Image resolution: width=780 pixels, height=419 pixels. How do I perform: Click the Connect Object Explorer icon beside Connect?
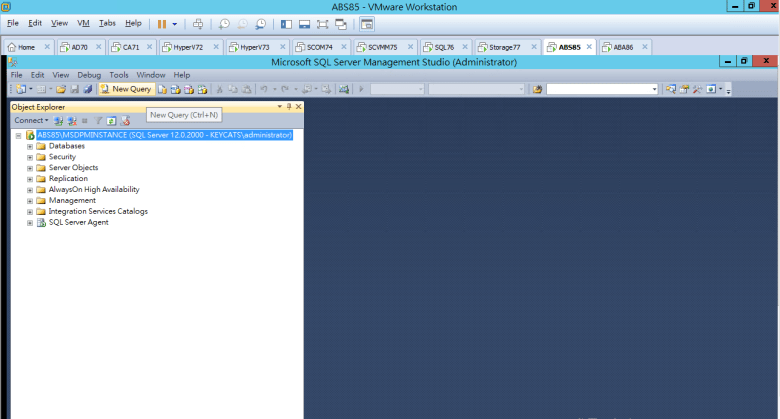click(x=59, y=121)
